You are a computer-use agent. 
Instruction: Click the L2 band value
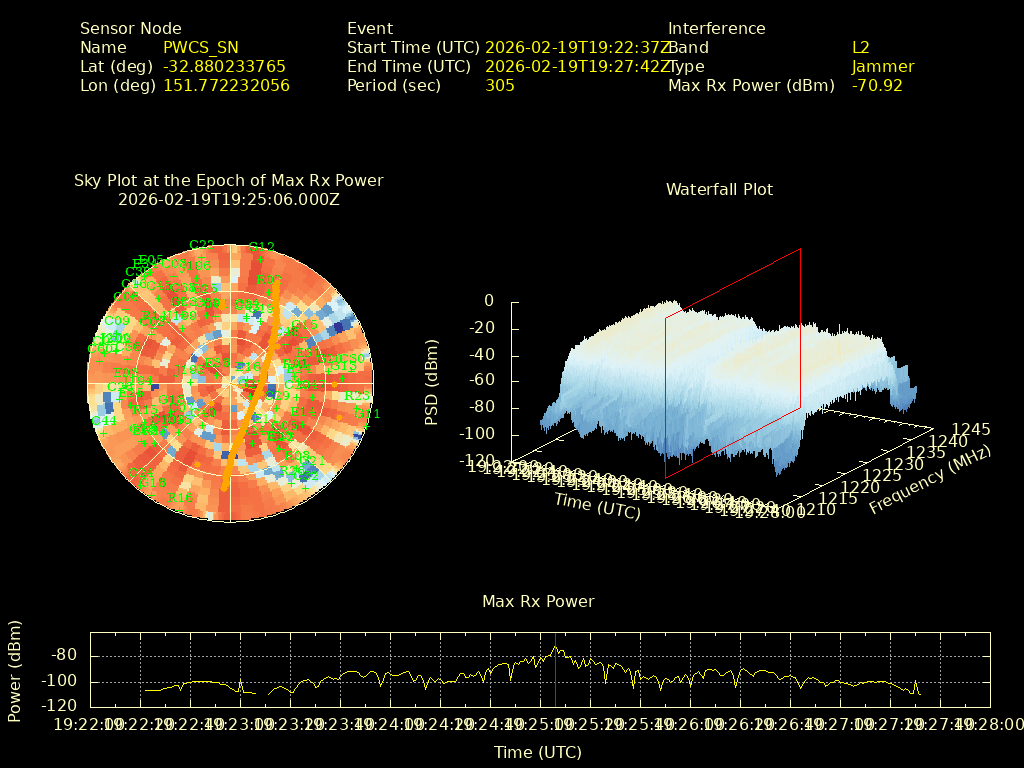(x=861, y=47)
